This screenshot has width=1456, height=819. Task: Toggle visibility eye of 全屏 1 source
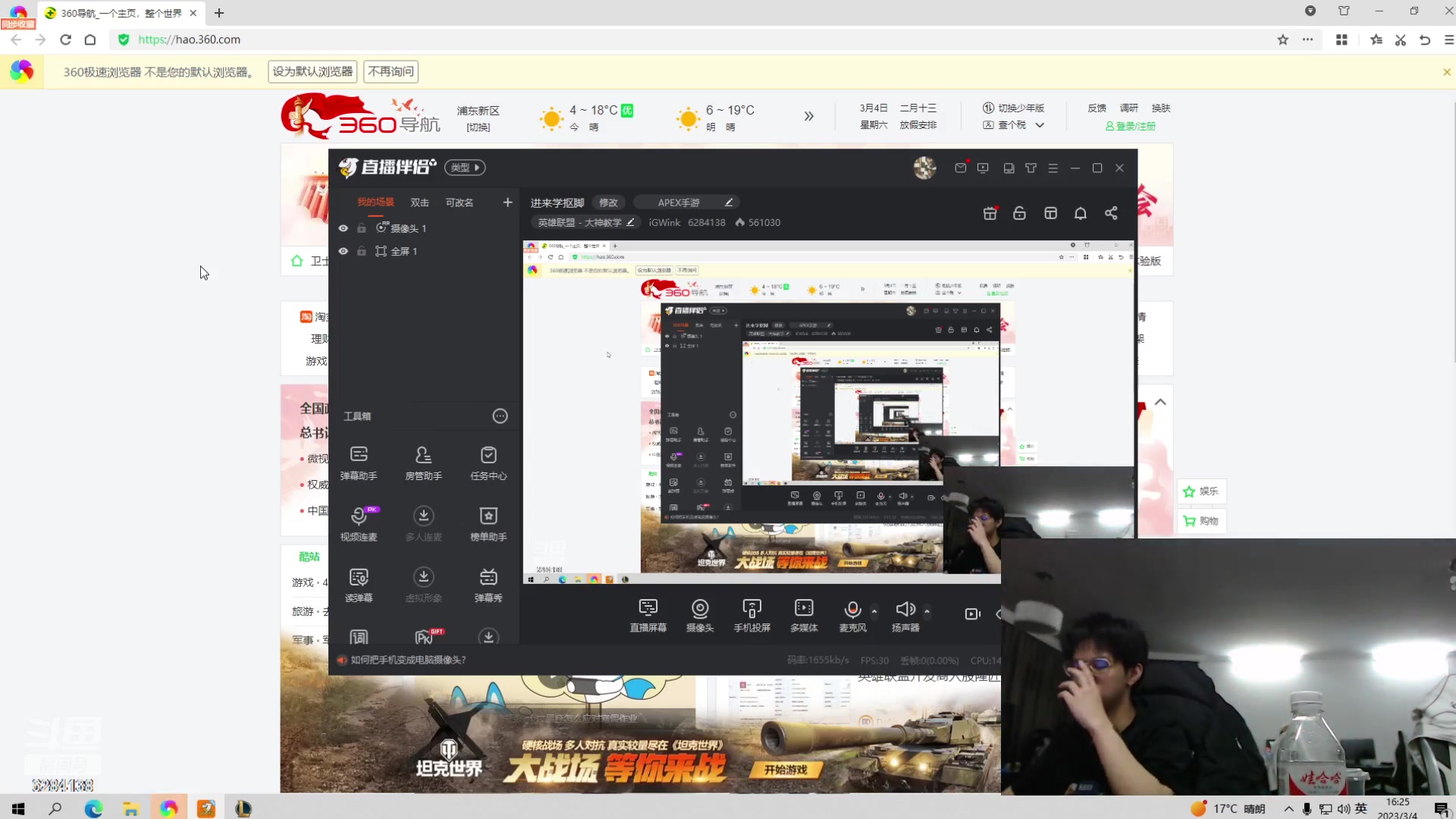pyautogui.click(x=343, y=251)
